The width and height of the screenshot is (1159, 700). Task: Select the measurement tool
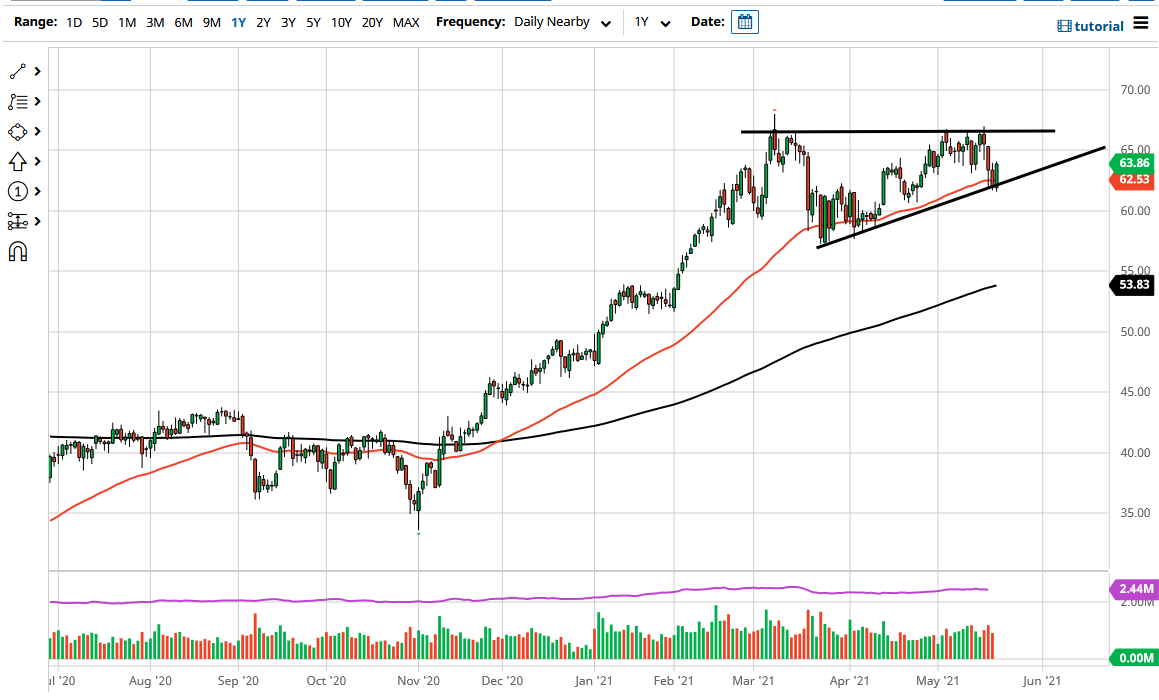[x=18, y=221]
